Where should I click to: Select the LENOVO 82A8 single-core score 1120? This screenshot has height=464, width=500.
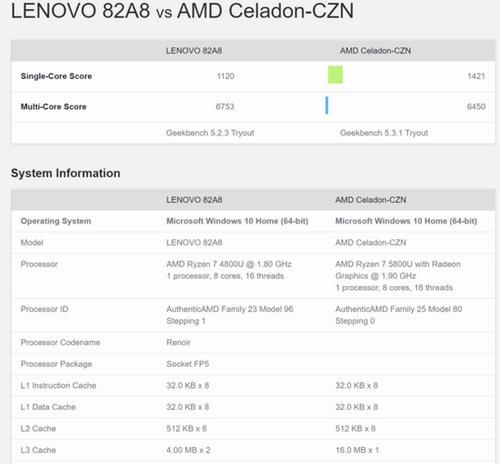coord(226,76)
